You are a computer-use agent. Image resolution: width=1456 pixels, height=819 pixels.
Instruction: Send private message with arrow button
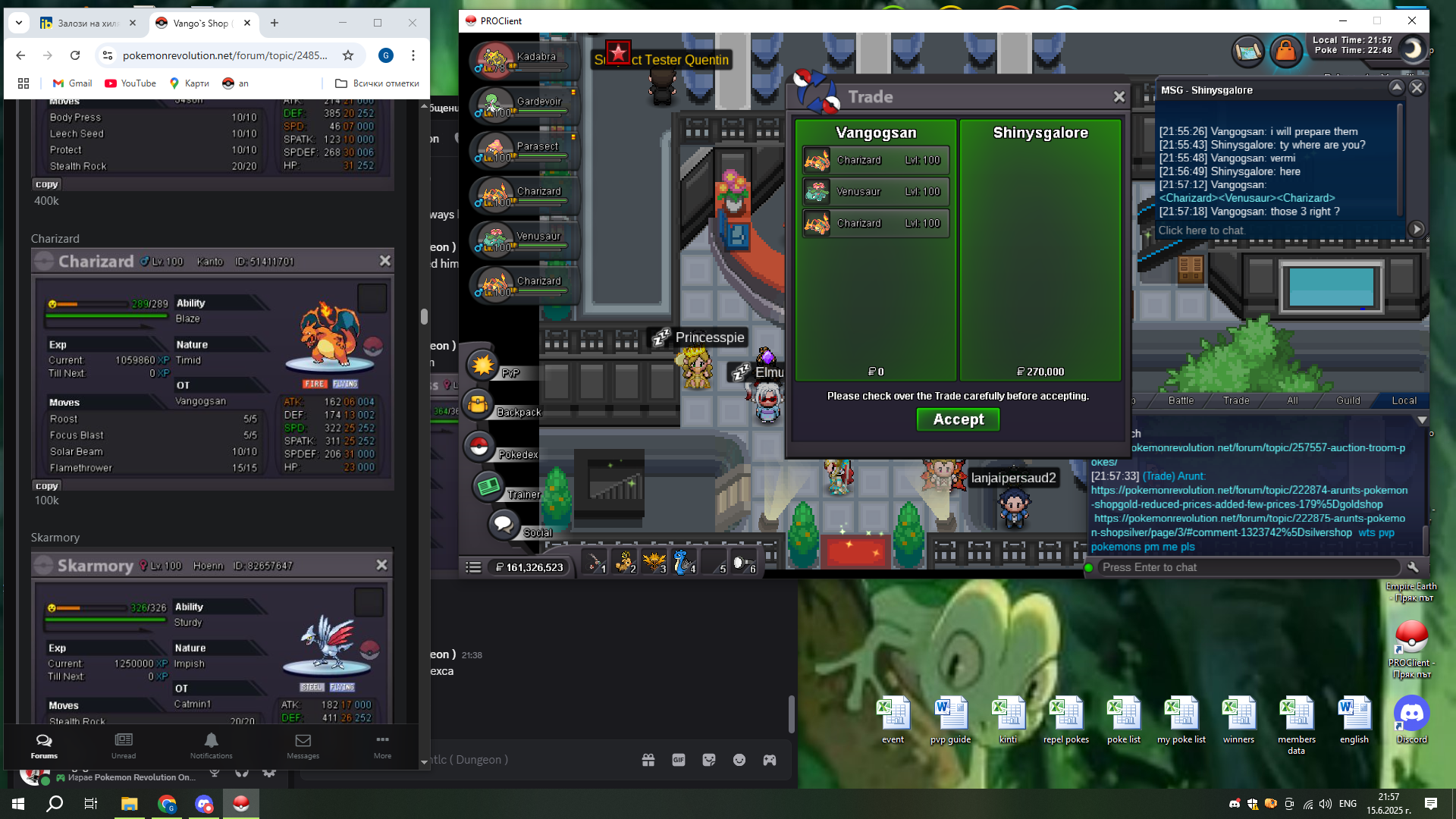click(x=1416, y=229)
